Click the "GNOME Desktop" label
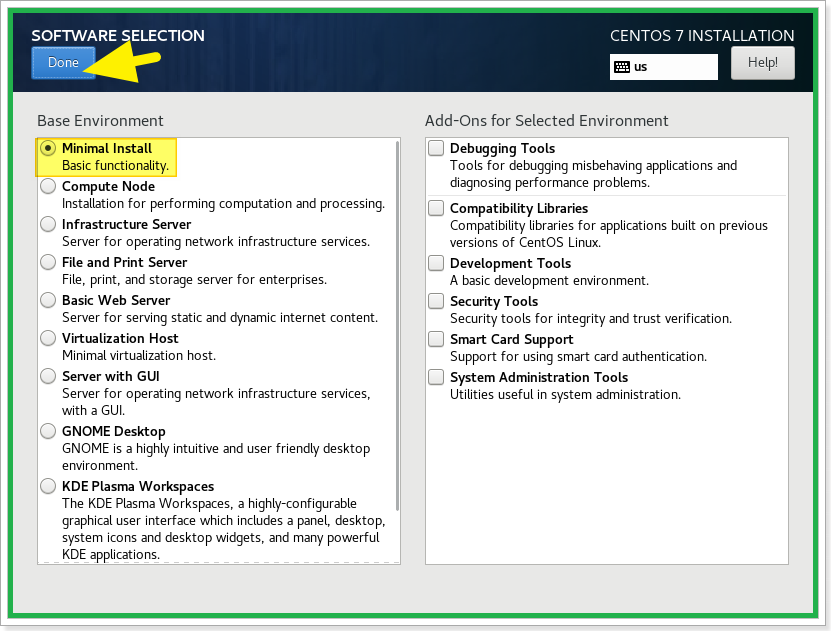The image size is (831, 631). [113, 431]
